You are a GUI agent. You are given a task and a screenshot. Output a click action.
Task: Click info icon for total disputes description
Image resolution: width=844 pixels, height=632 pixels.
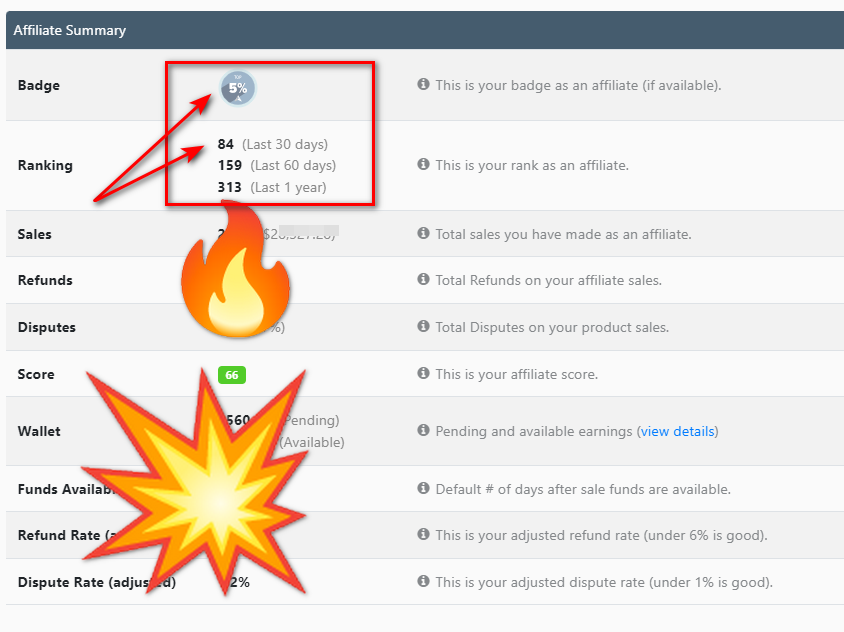424,327
